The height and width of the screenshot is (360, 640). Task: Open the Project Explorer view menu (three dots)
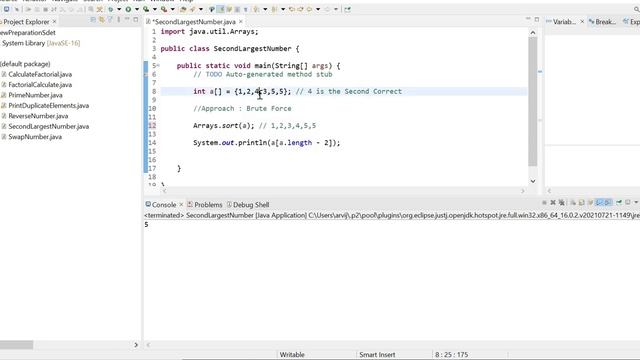point(118,20)
